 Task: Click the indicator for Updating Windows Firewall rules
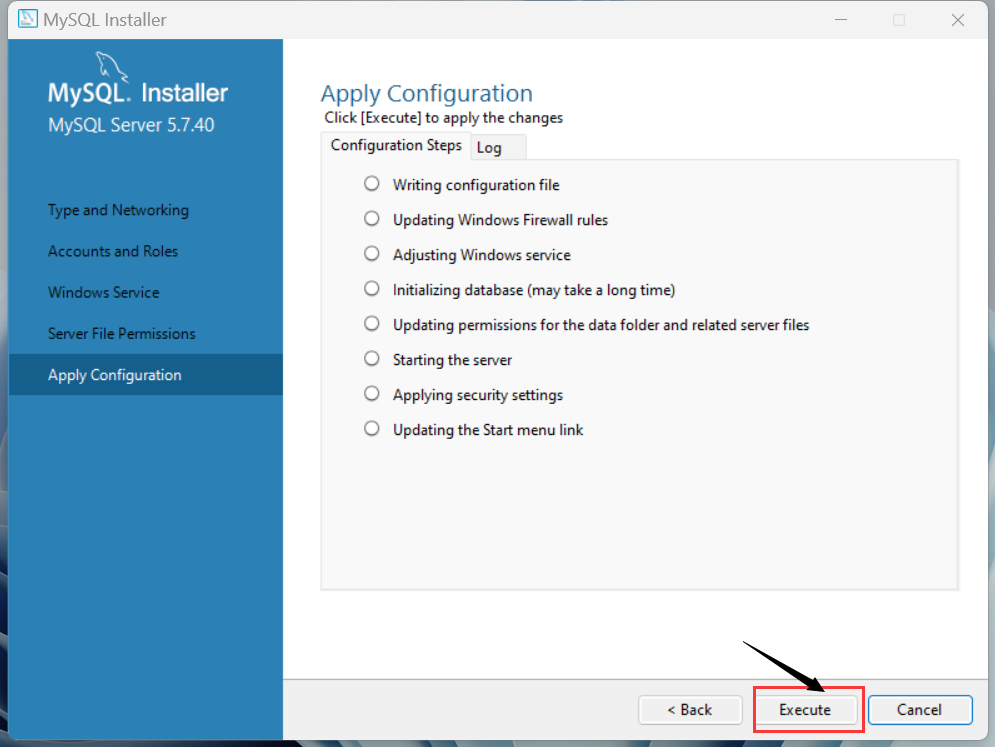click(x=371, y=219)
